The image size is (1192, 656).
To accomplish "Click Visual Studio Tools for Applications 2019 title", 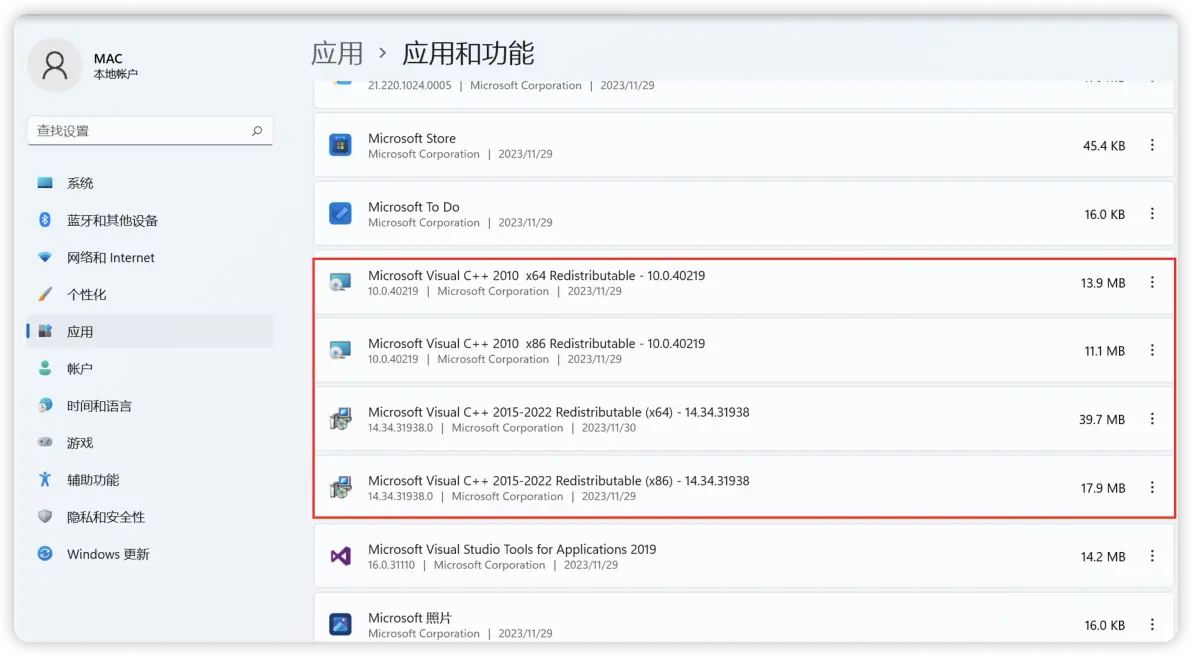I will coord(512,549).
